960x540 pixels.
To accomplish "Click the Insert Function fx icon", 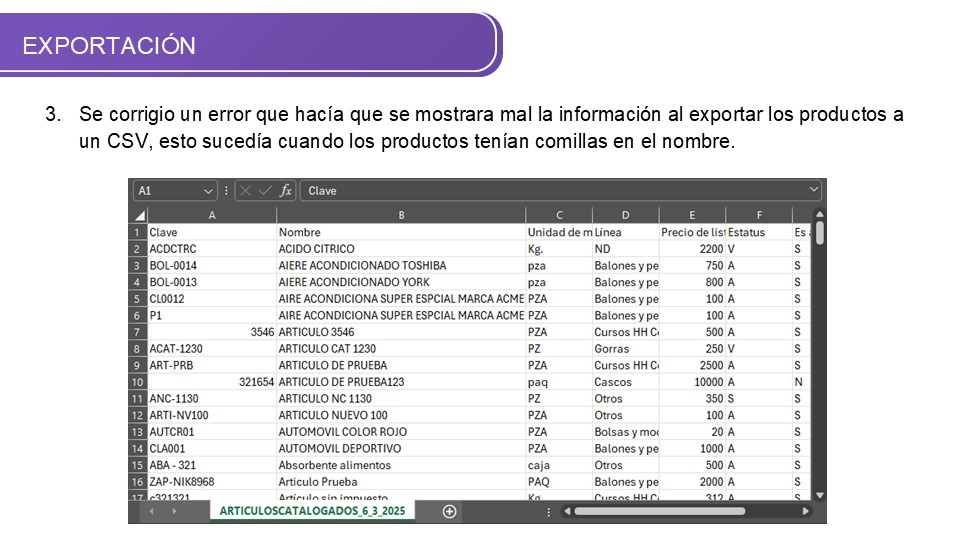I will 286,191.
